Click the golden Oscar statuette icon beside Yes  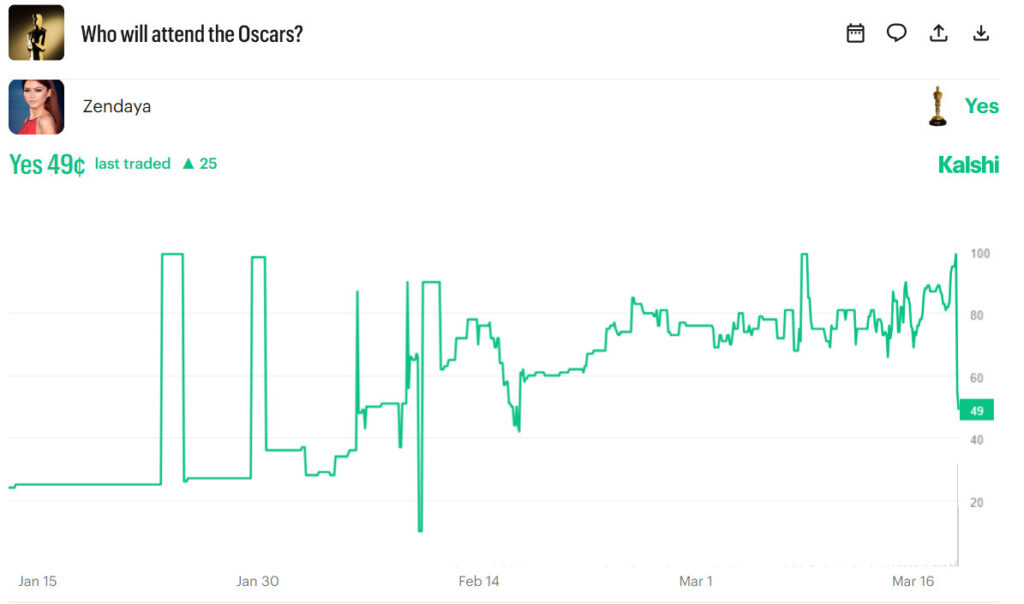coord(937,106)
